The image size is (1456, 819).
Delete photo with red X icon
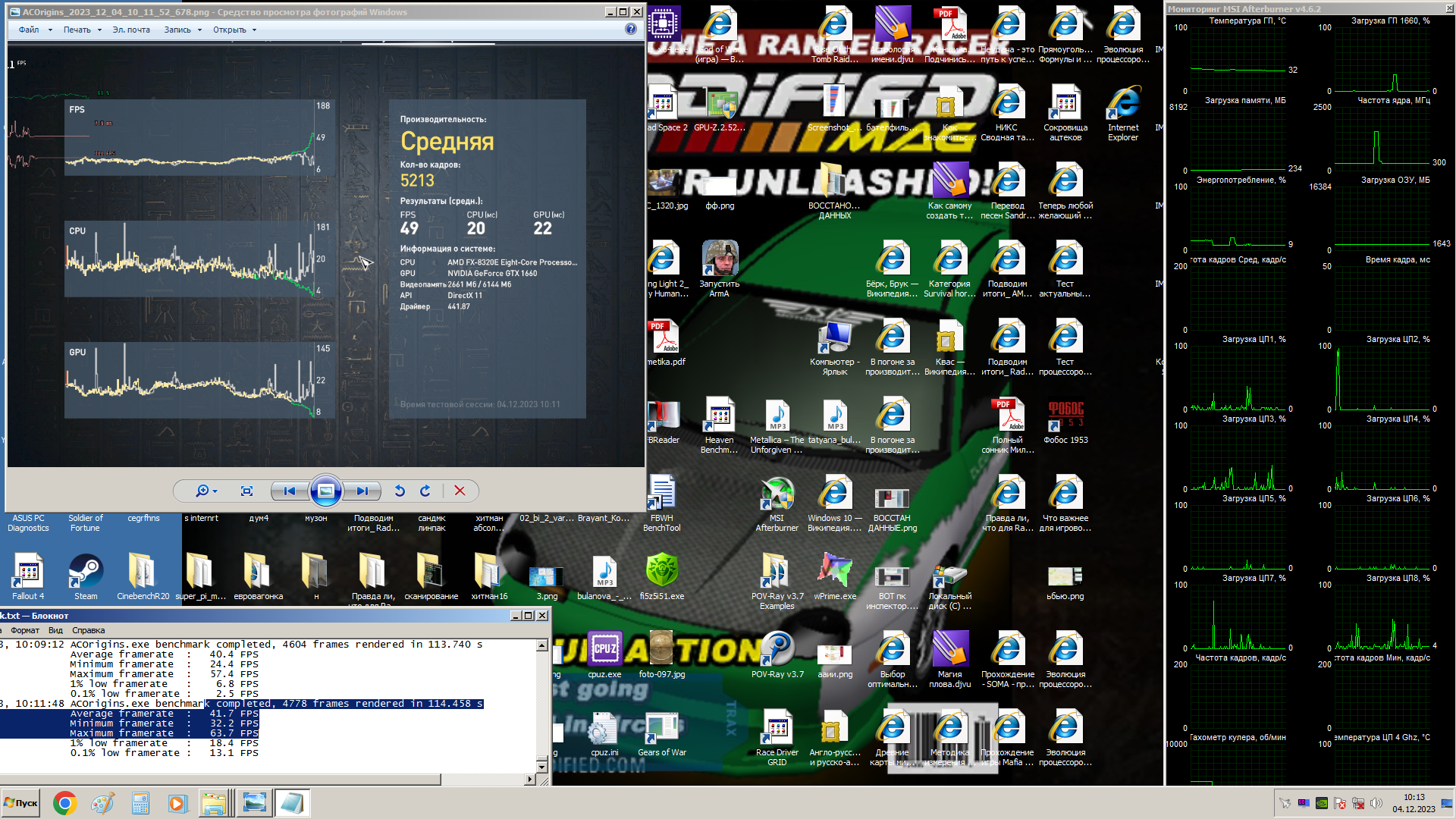[460, 491]
